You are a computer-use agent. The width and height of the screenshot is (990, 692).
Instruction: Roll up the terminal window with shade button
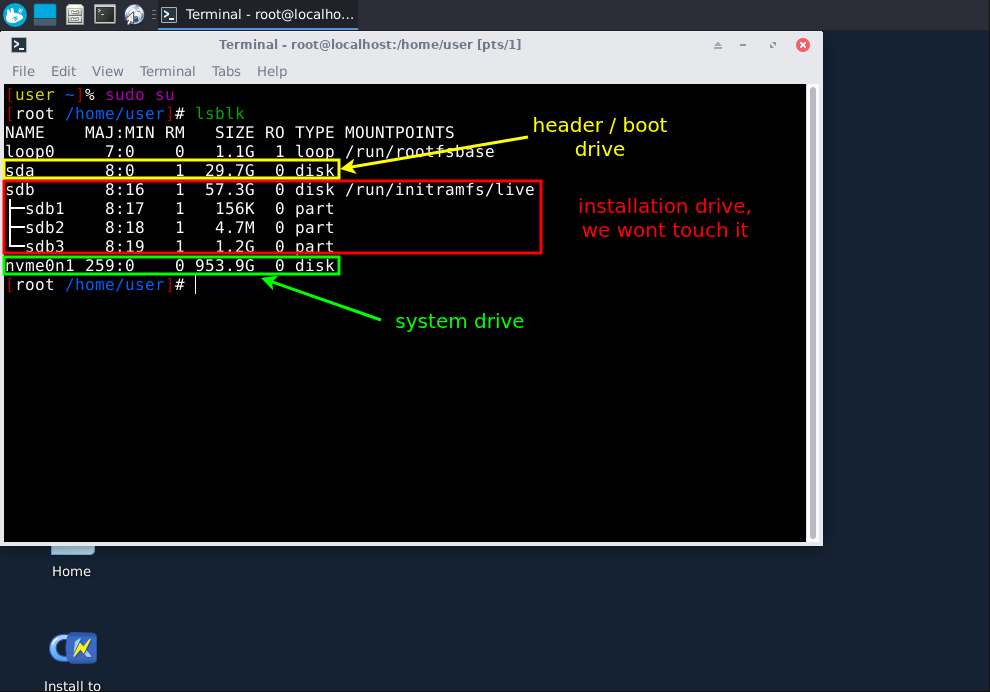coord(717,45)
